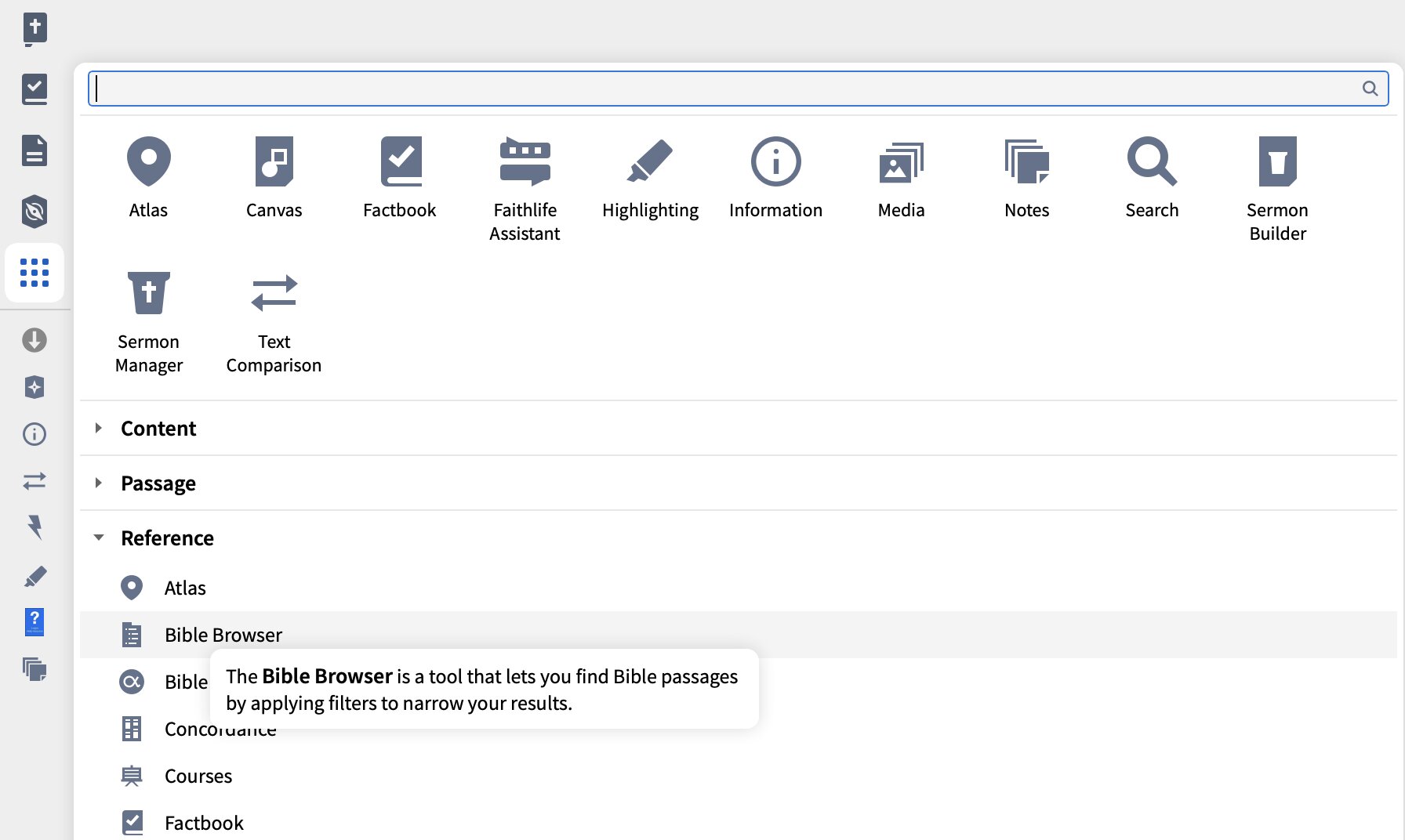Open the Highlighting tool

650,178
